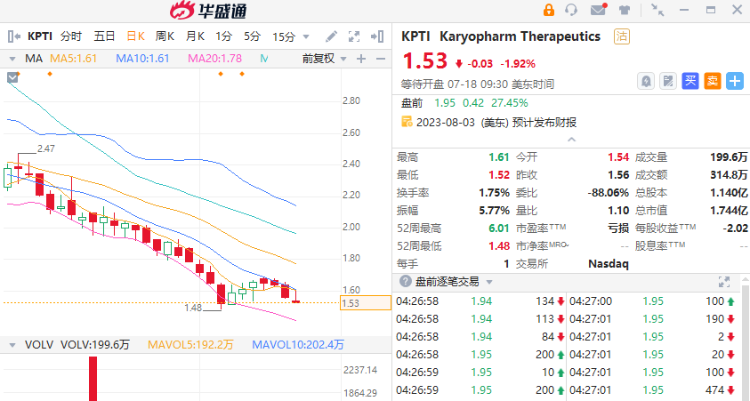Click the KPTI ticker in chart toolbar

coord(40,36)
